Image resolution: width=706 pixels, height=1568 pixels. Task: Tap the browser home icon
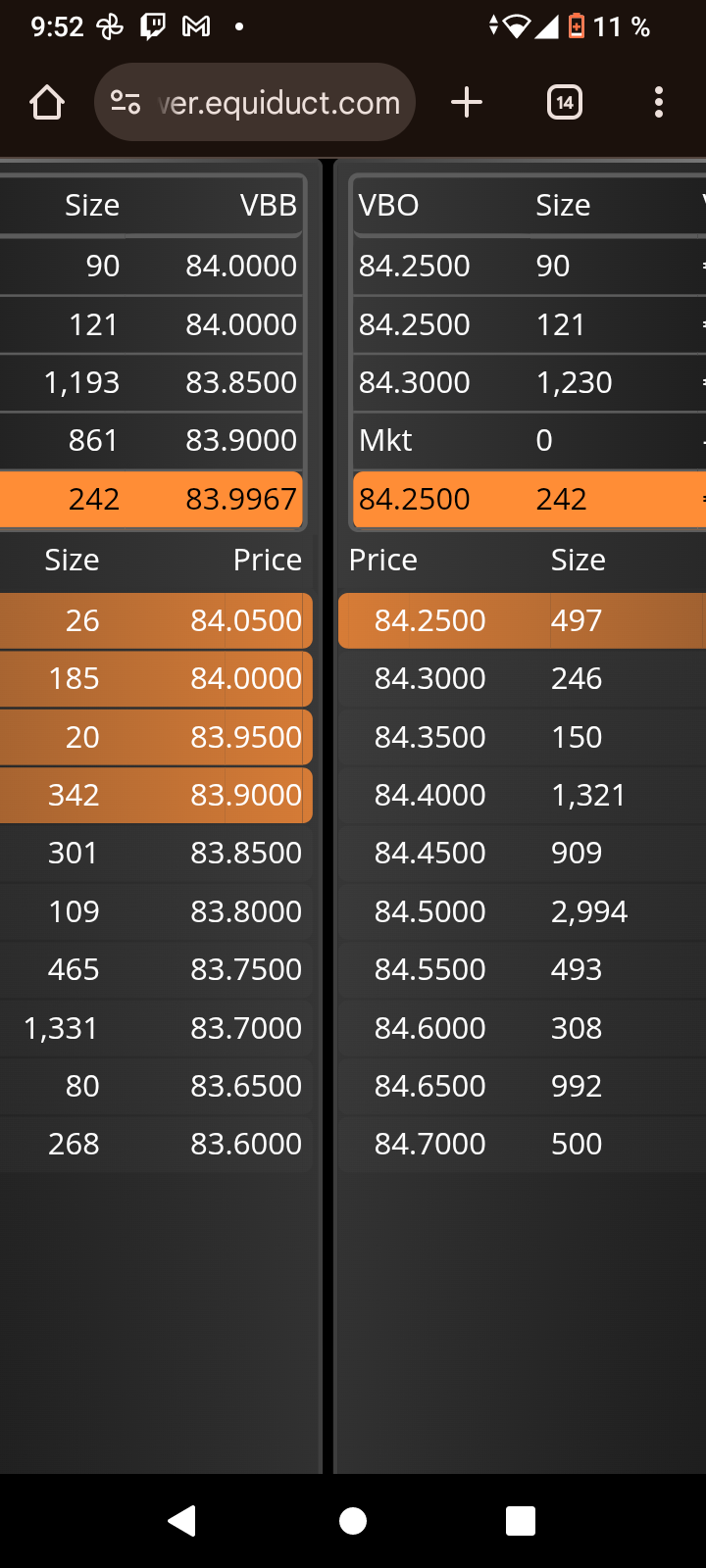point(47,102)
